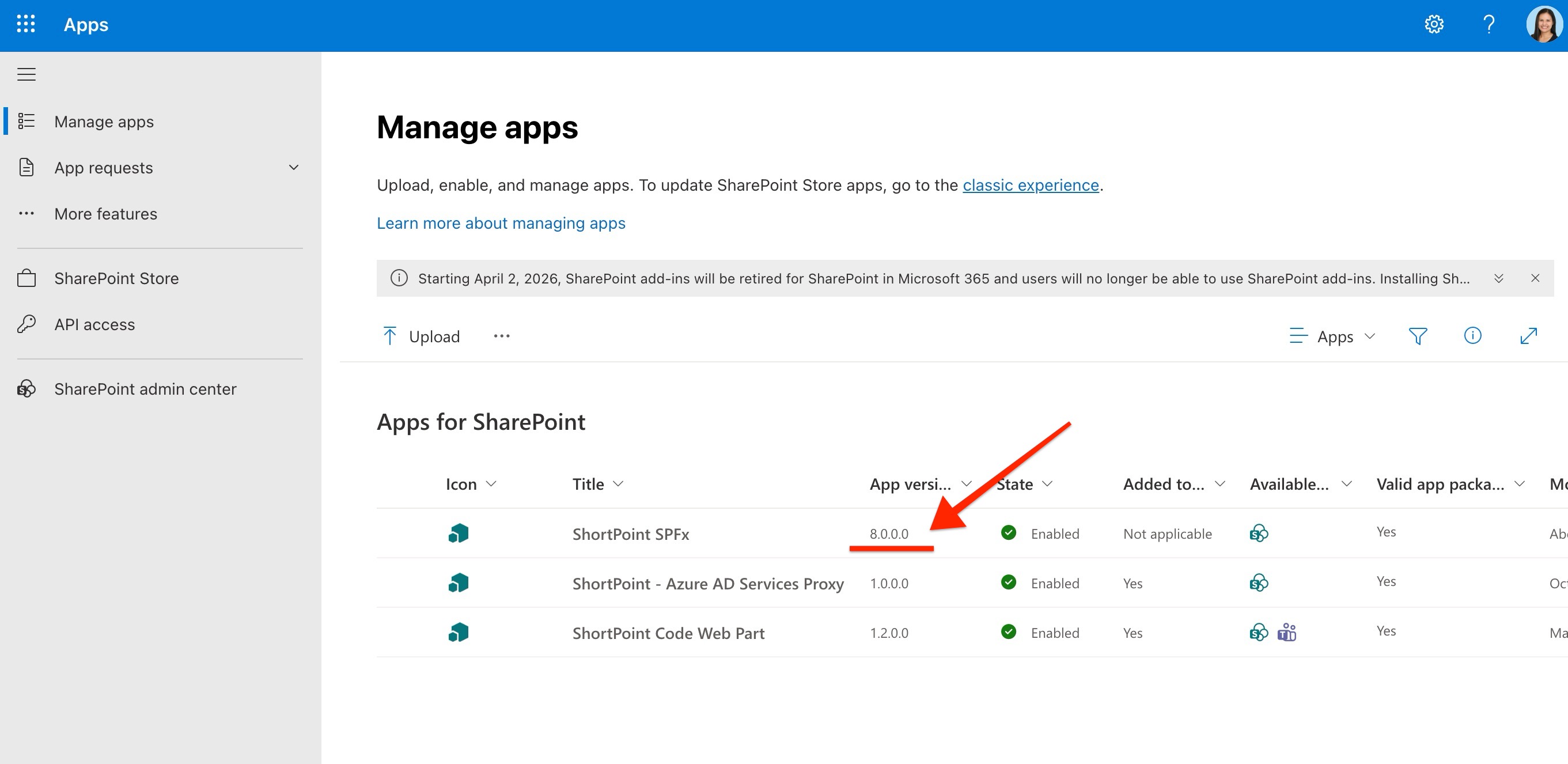Expand the add-ins retirement notification message
Screen dimensions: 1568x764
coord(1498,278)
